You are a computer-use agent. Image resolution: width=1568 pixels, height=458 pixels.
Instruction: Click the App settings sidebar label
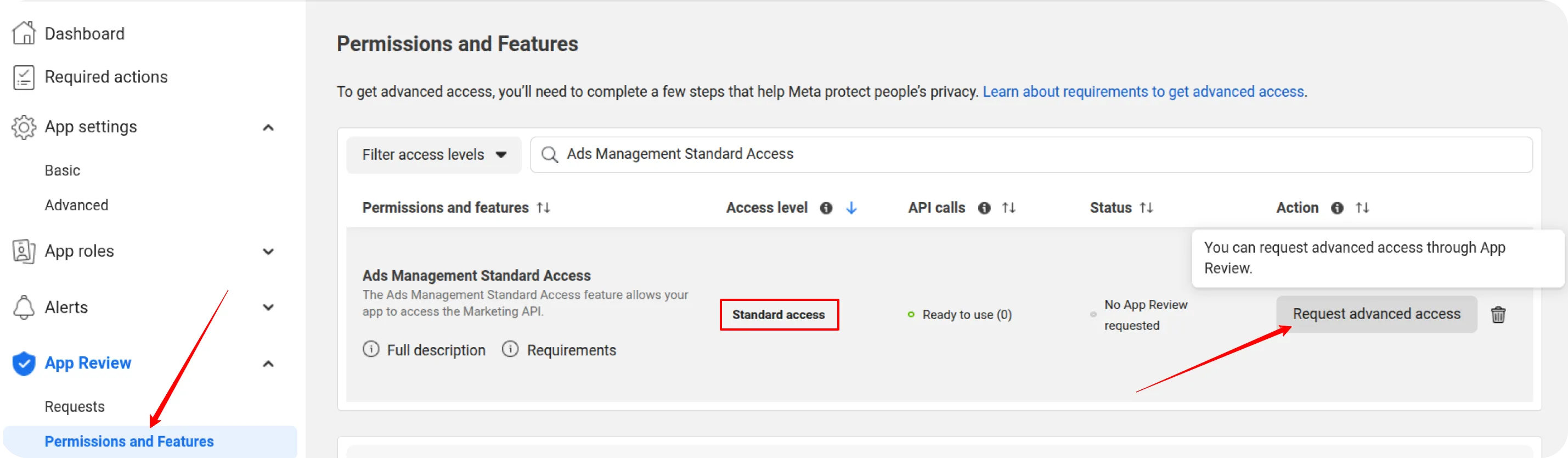(x=91, y=127)
